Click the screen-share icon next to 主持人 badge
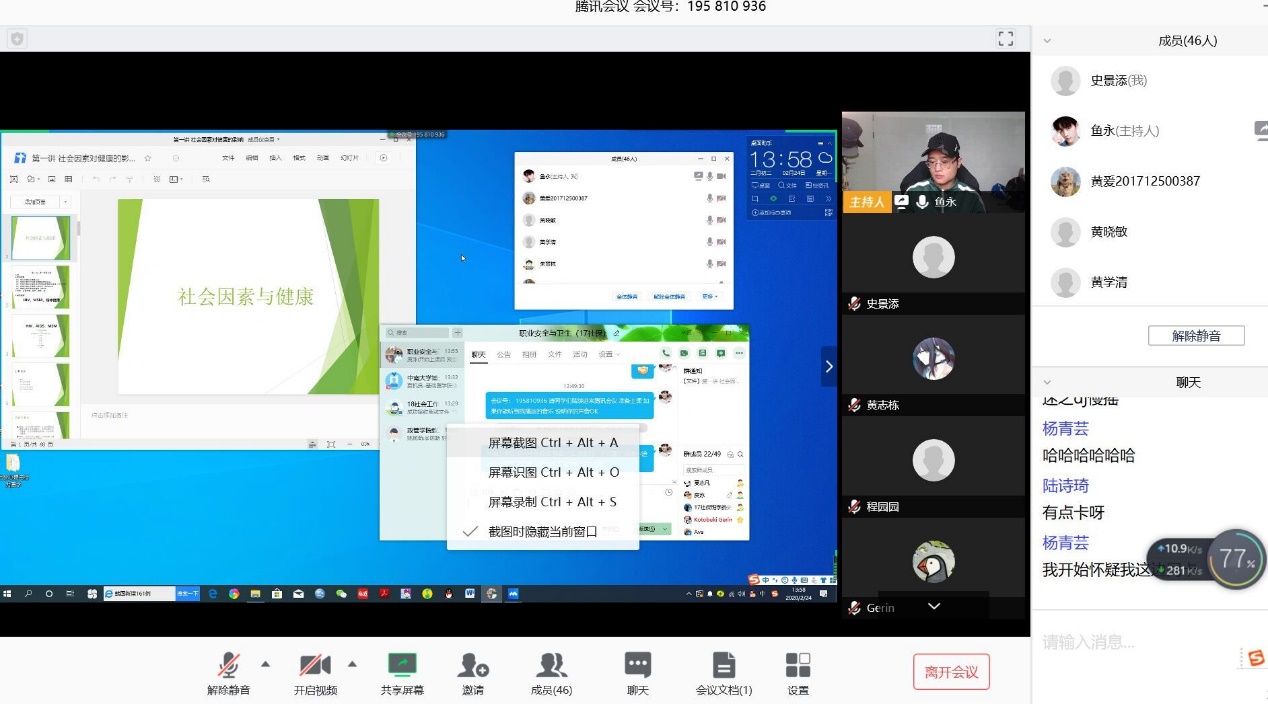1268x704 pixels. point(901,202)
